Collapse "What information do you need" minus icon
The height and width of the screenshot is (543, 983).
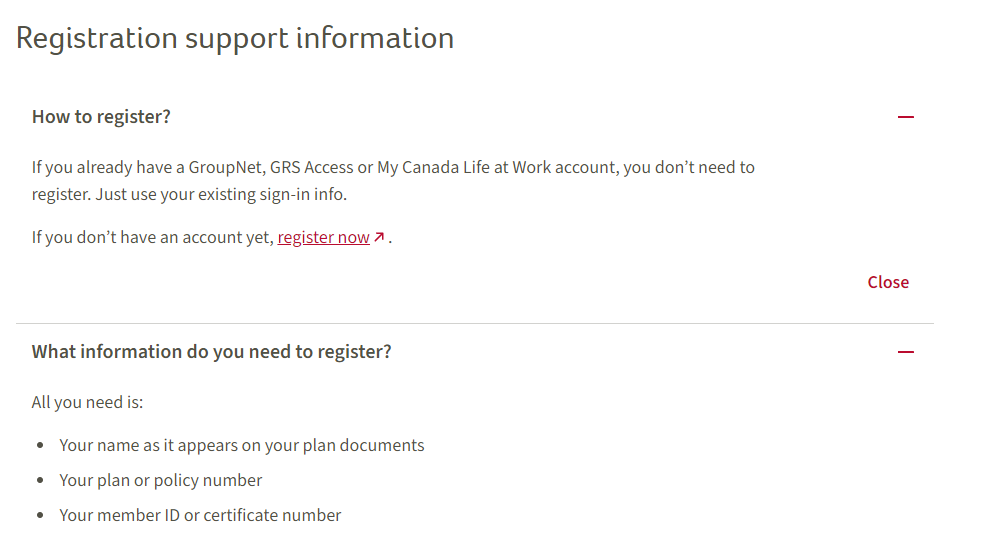tap(905, 352)
